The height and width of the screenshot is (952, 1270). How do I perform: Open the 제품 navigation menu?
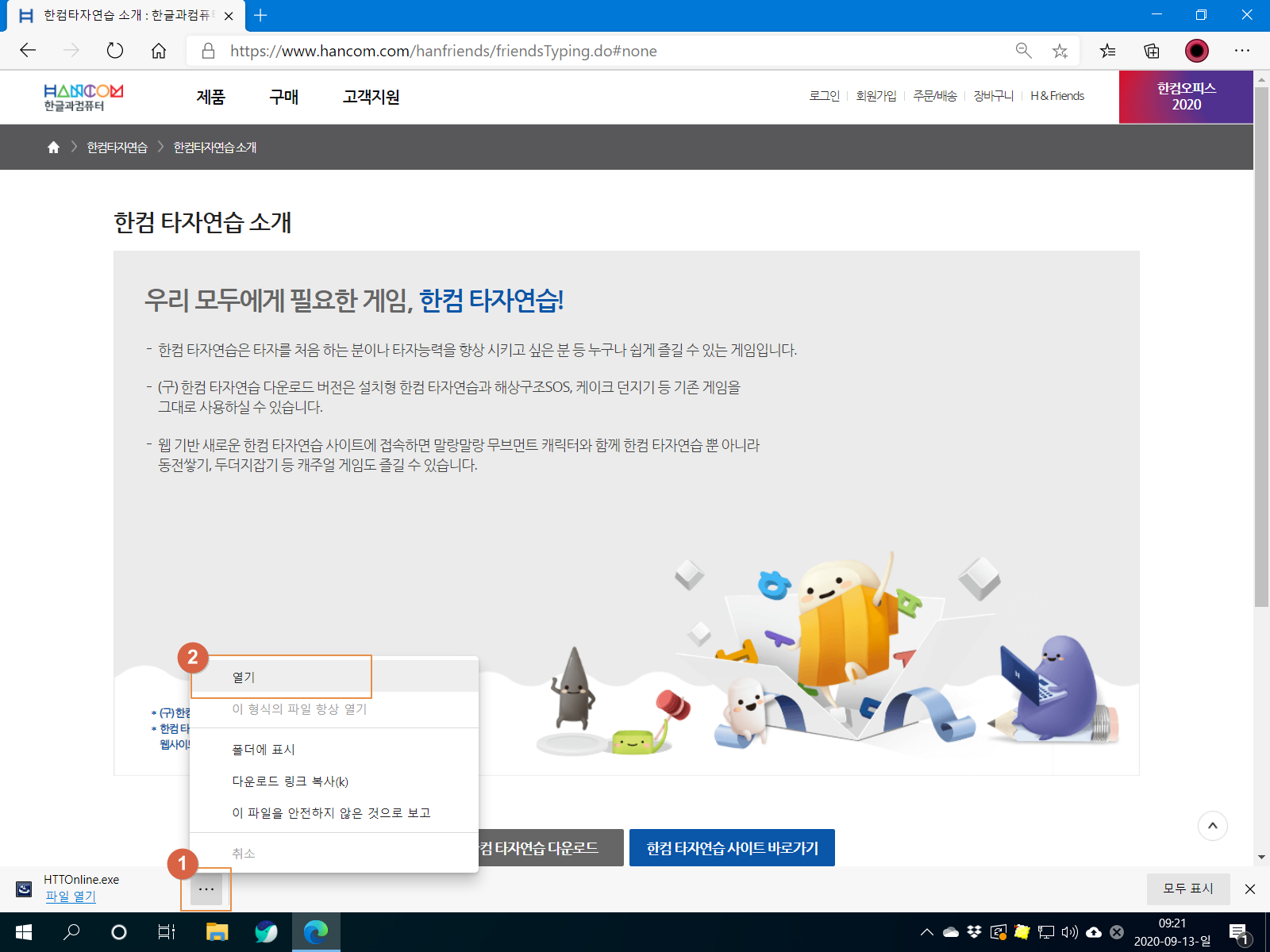tap(211, 97)
